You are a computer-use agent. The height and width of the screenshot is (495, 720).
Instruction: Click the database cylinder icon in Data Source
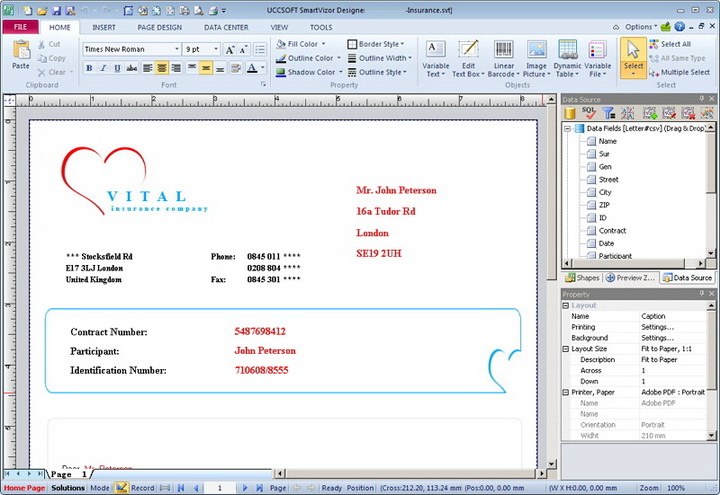point(570,114)
